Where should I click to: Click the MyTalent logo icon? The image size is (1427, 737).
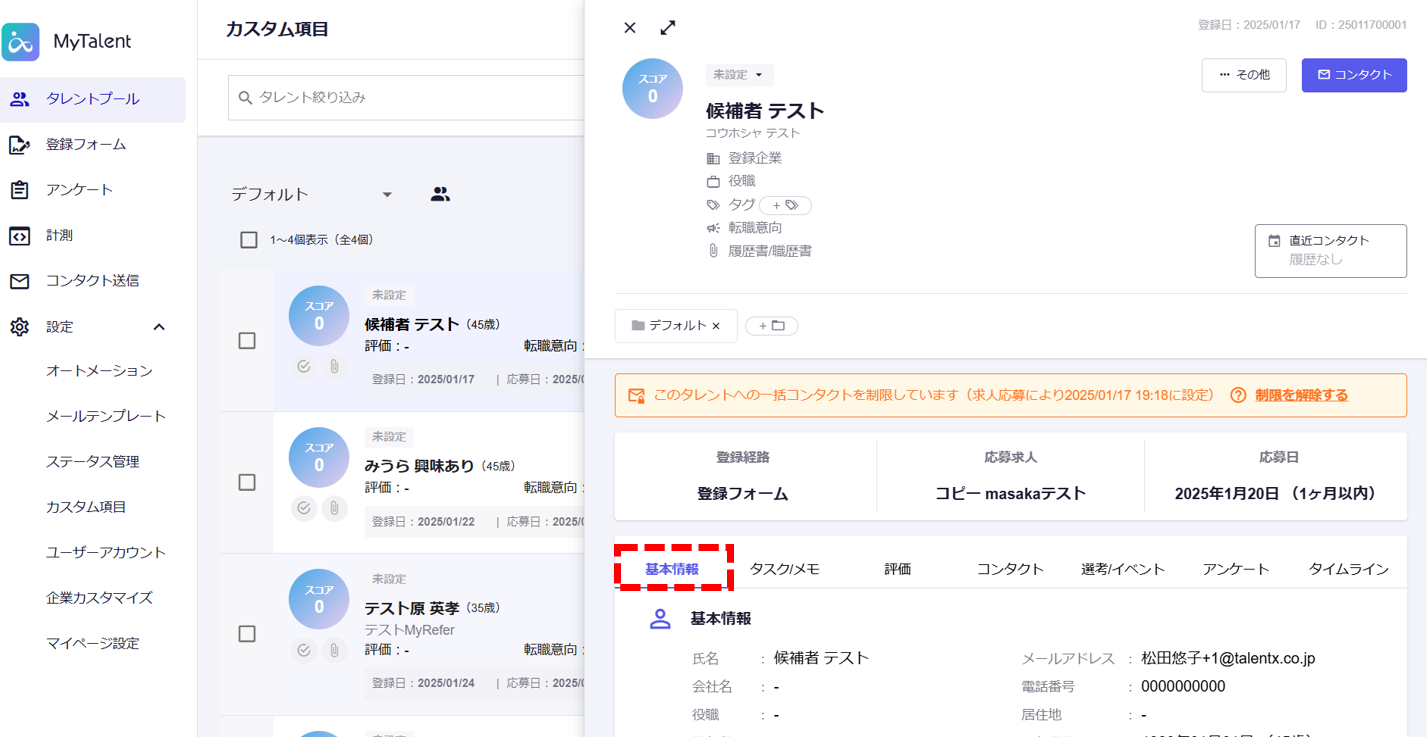click(x=21, y=42)
